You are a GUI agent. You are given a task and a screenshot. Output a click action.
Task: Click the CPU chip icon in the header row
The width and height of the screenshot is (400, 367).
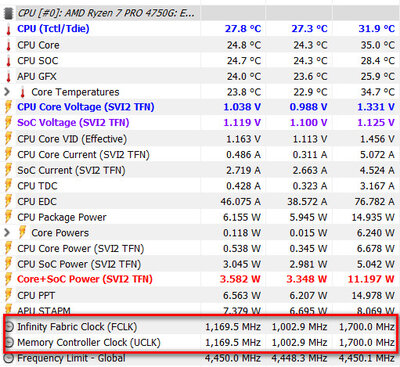click(8, 13)
